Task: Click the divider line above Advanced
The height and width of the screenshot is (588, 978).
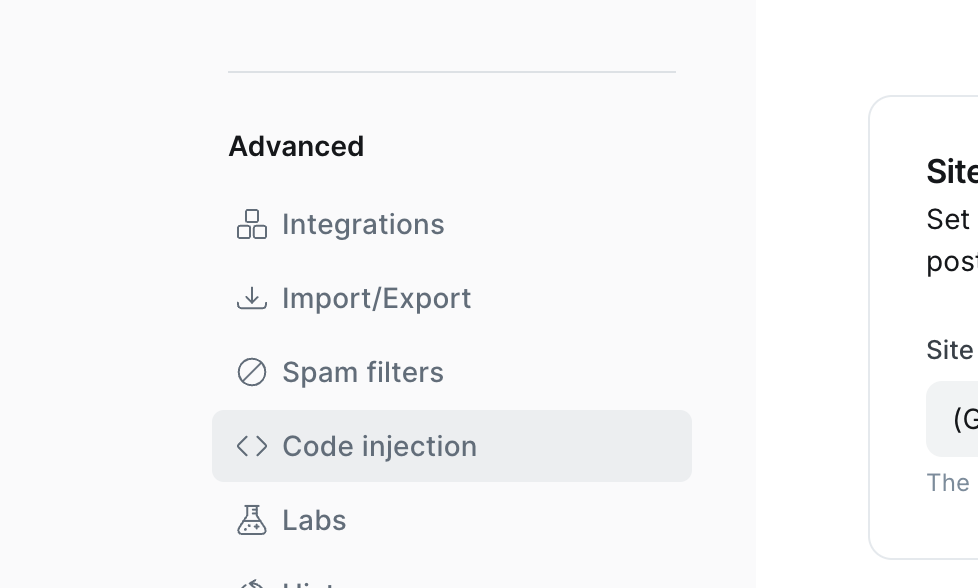Action: click(x=452, y=72)
